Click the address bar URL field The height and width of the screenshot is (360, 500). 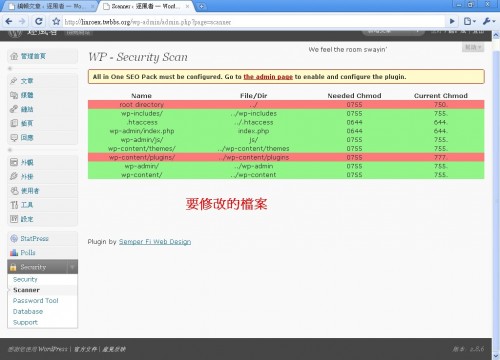click(253, 22)
